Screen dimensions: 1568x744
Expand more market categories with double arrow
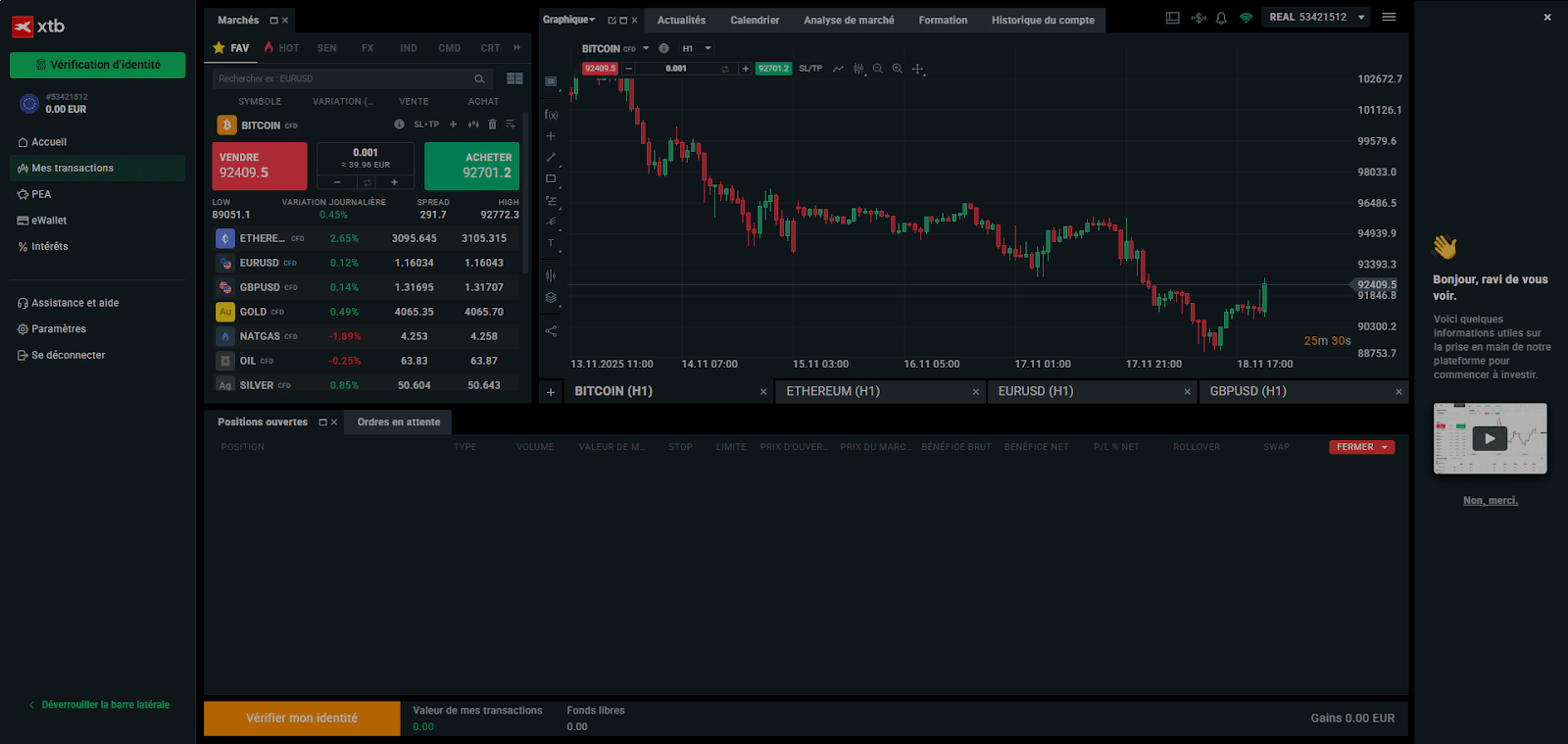[x=516, y=47]
